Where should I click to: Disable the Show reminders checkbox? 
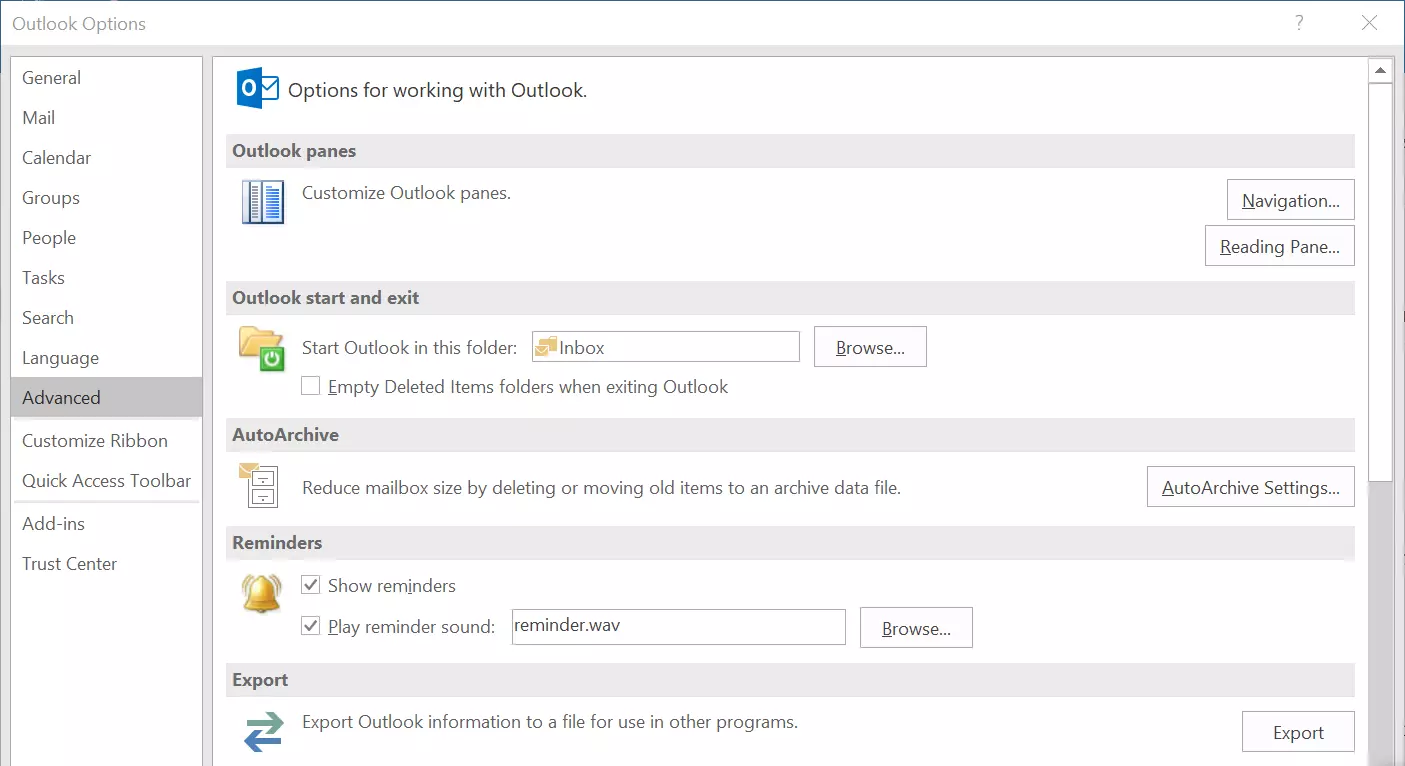(311, 585)
